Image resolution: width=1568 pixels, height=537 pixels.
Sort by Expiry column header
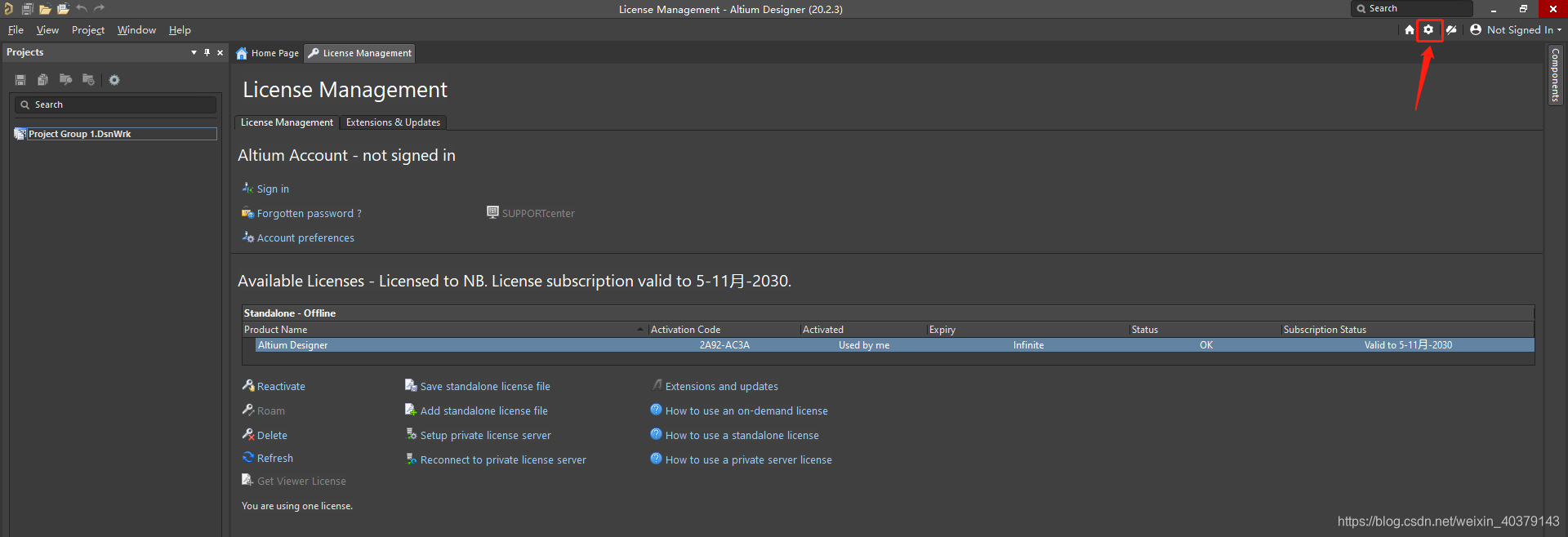point(1028,330)
